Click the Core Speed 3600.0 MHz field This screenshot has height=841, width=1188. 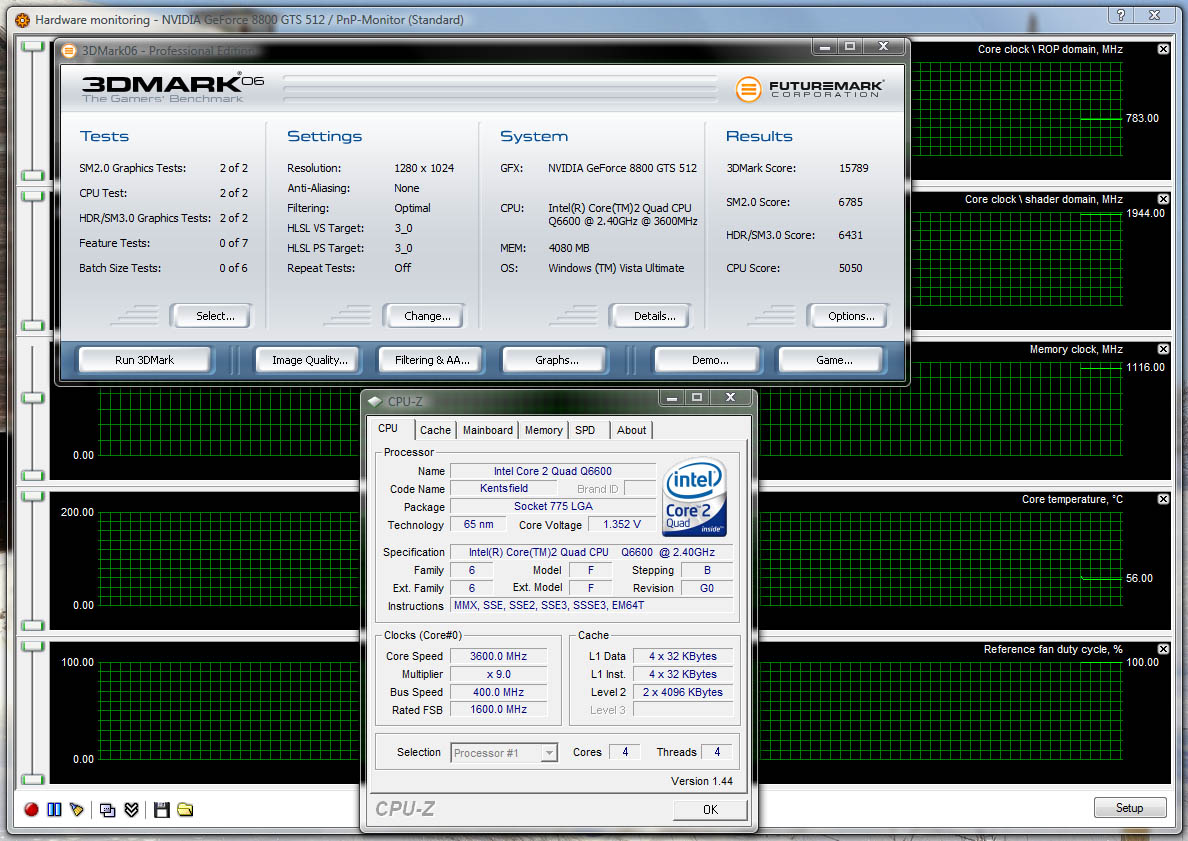click(499, 656)
